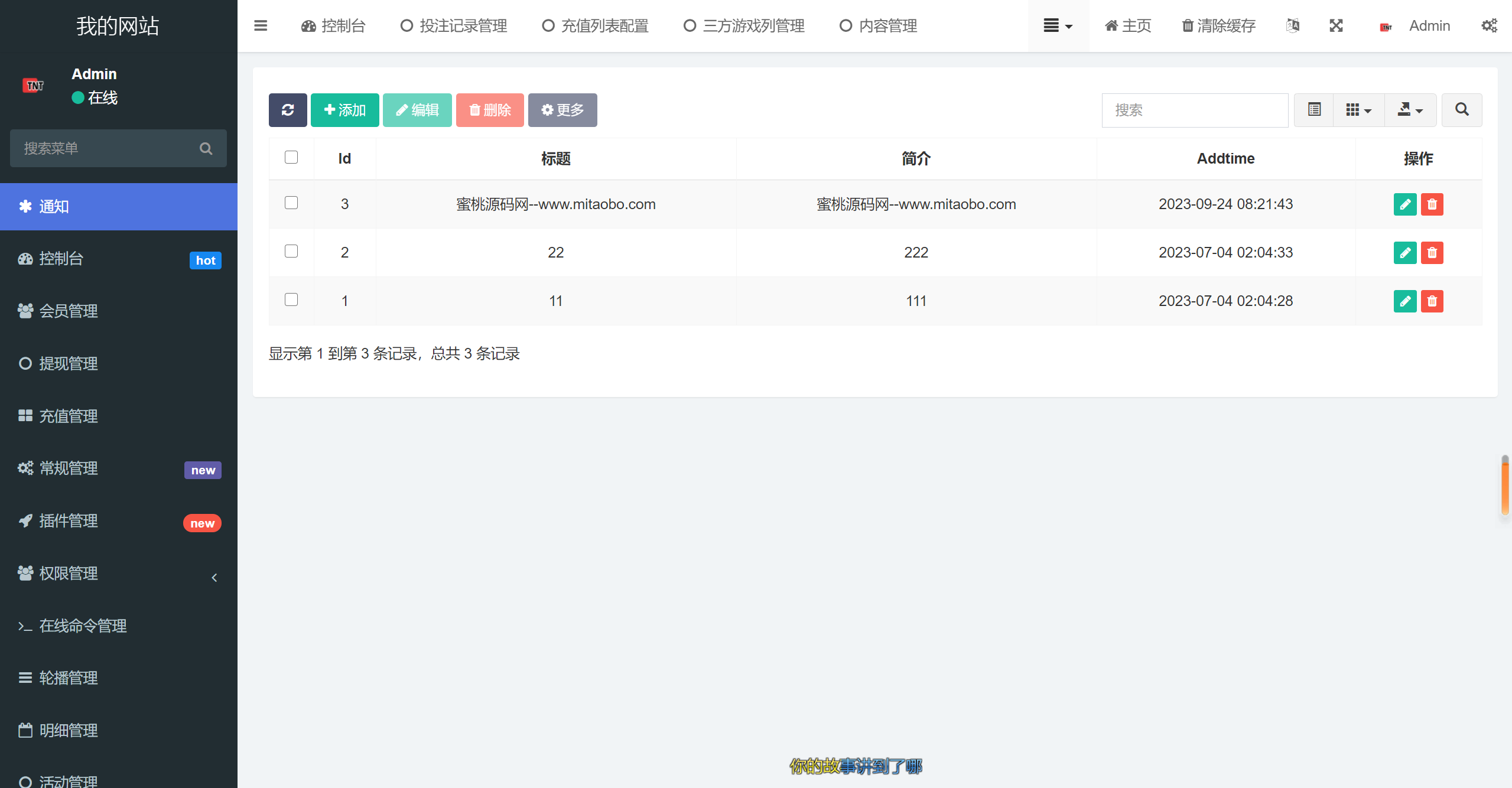Click the 添加 button
This screenshot has width=1512, height=788.
click(x=345, y=110)
